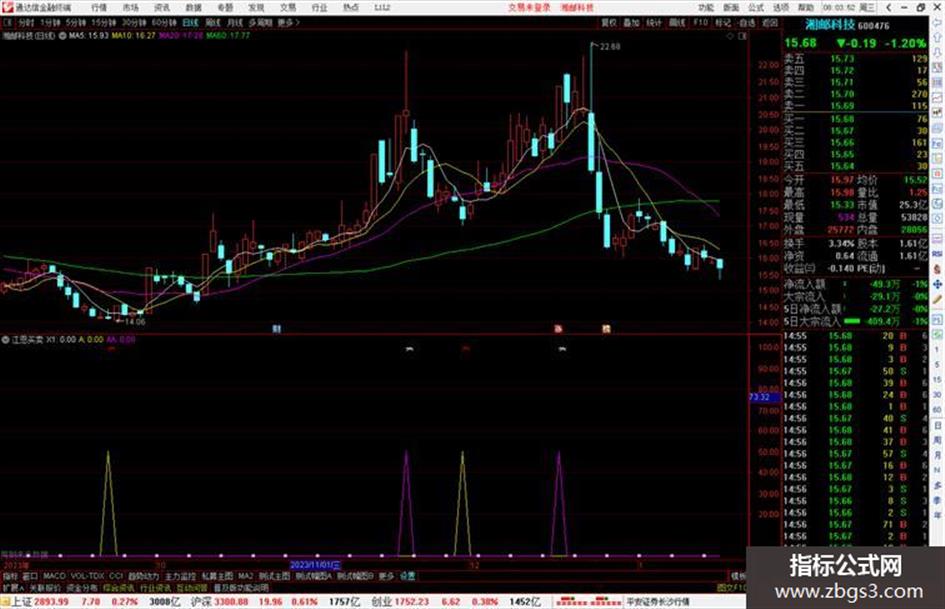The height and width of the screenshot is (609, 945).
Task: Click the 净流入额 fund flow row
Action: (856, 284)
